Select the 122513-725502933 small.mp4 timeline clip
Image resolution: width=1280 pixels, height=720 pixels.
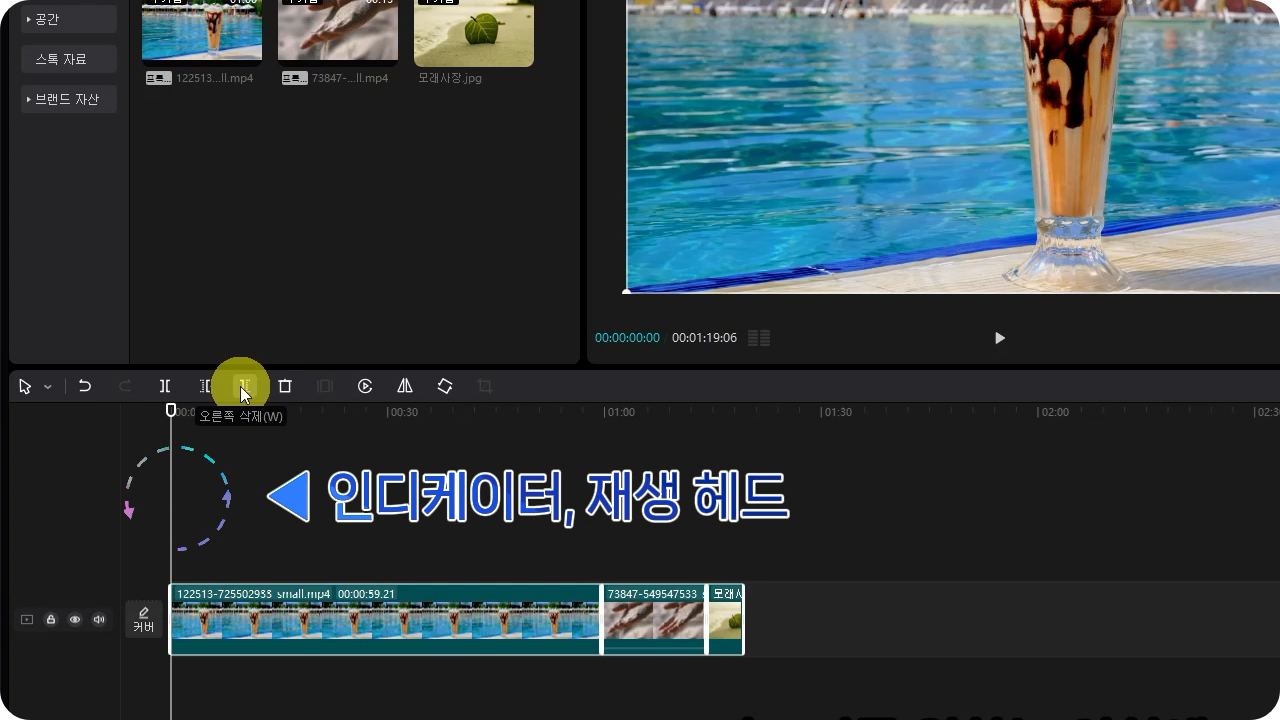385,620
